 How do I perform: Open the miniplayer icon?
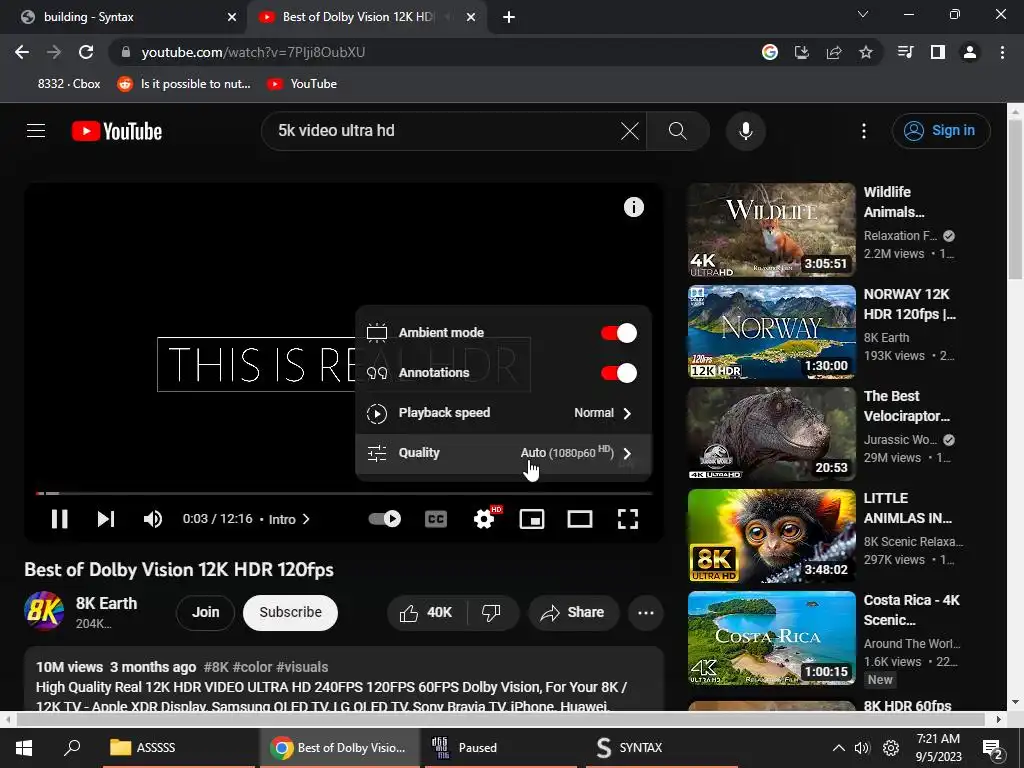point(532,519)
